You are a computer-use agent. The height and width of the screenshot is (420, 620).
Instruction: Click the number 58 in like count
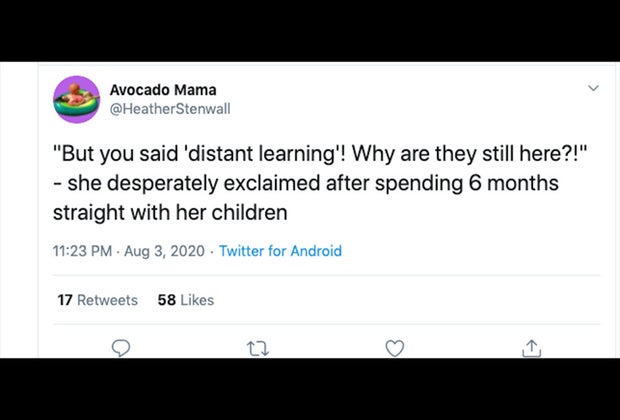point(167,300)
